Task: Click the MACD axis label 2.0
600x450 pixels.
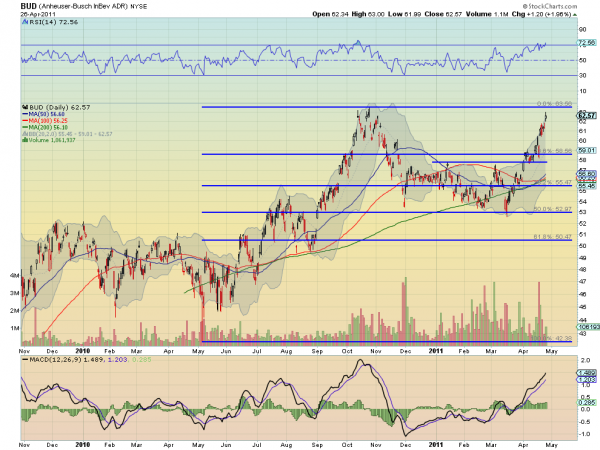Action: click(585, 360)
